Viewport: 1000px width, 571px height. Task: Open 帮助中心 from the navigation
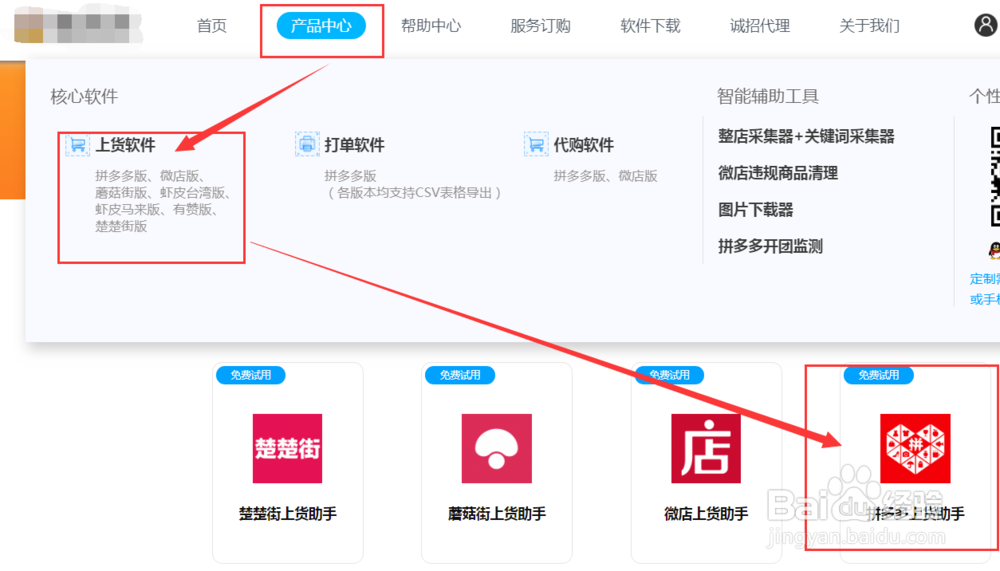tap(431, 26)
